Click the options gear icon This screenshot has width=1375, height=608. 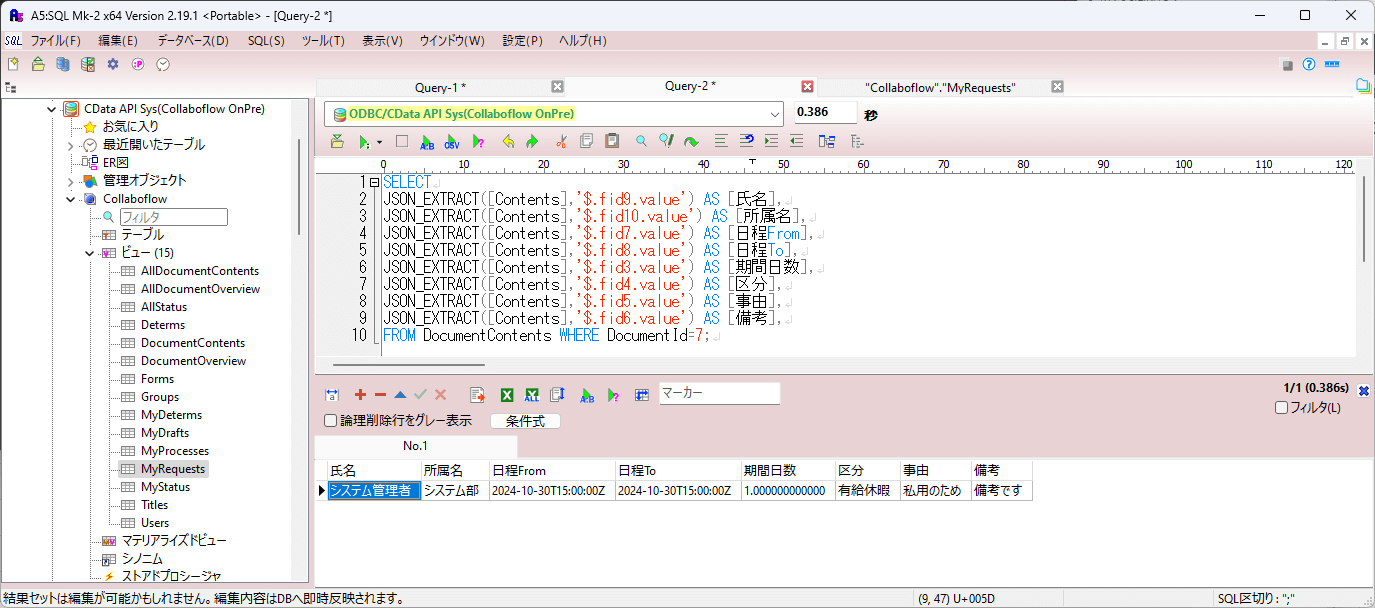tap(113, 64)
